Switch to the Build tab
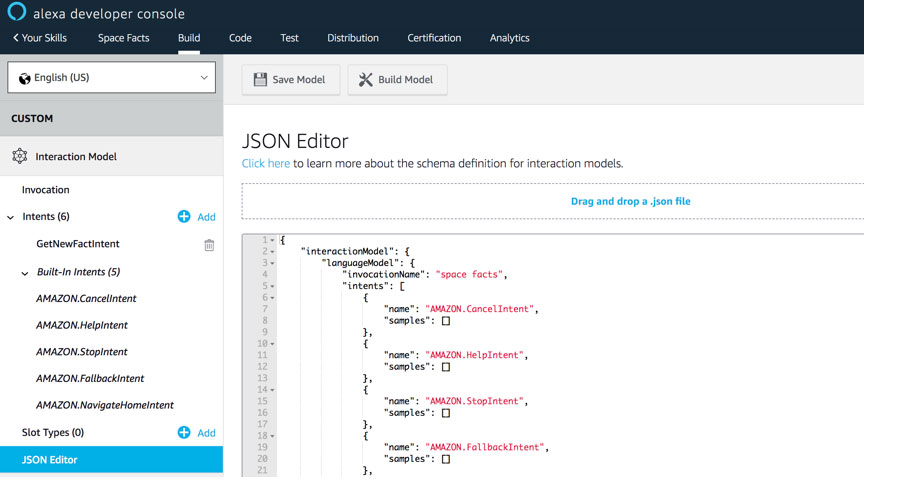912x494 pixels. (189, 38)
